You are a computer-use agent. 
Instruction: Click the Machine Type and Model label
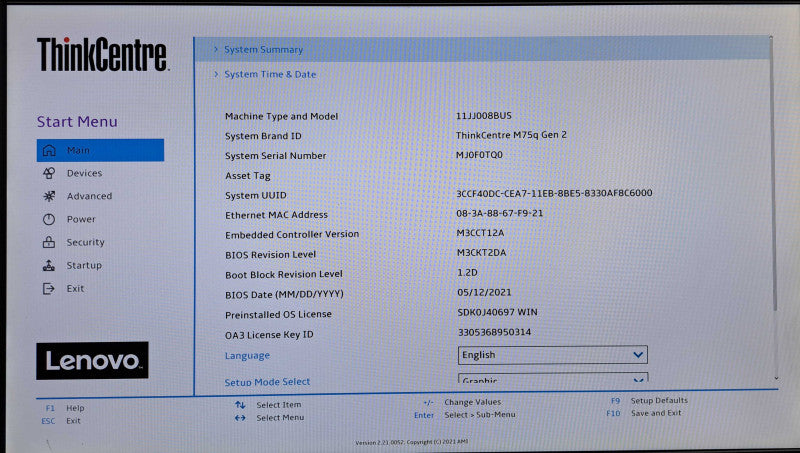click(282, 116)
